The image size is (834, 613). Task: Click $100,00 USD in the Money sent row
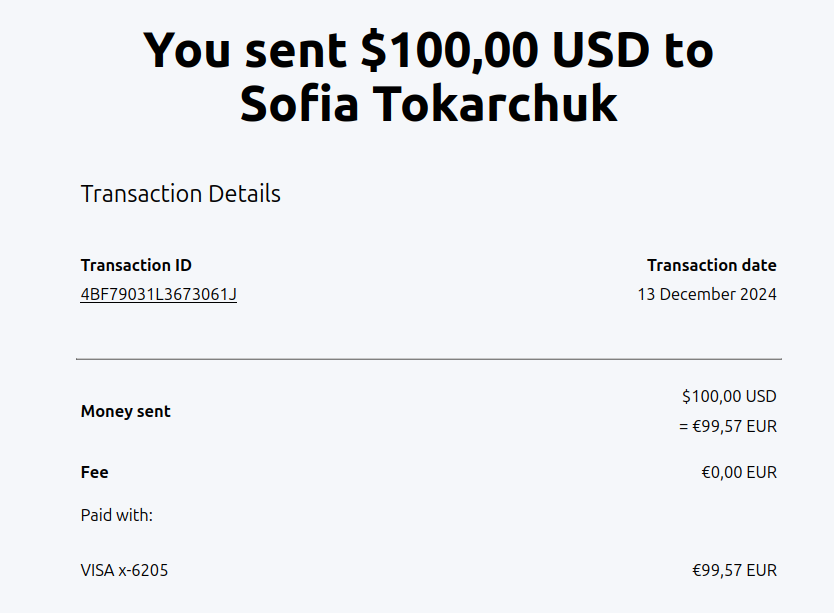(728, 396)
